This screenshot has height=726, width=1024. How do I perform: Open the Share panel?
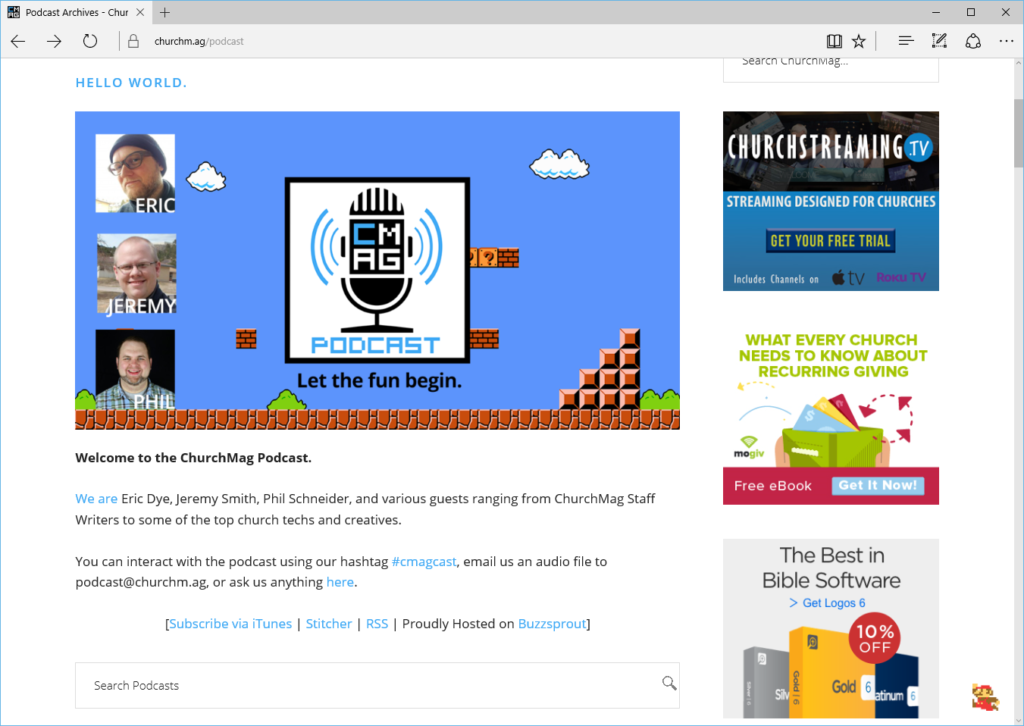[x=973, y=41]
